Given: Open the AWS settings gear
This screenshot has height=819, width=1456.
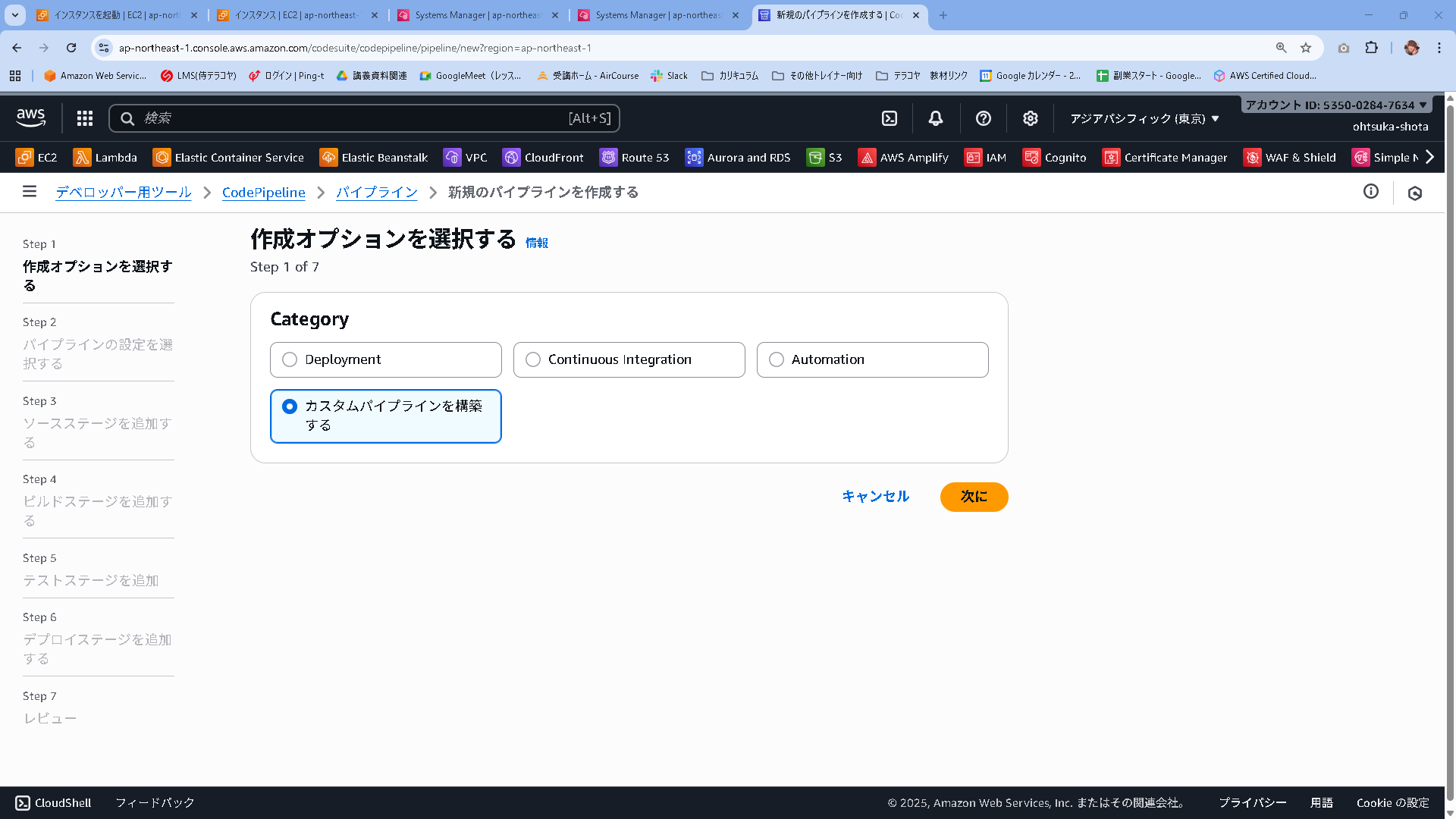Looking at the screenshot, I should coord(1030,118).
